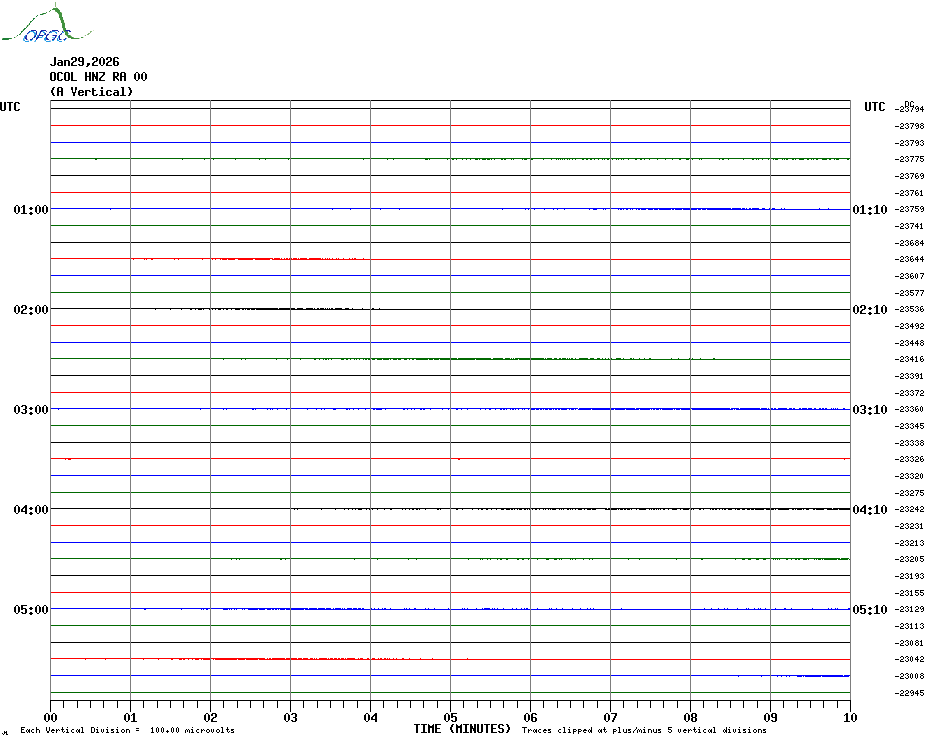The width and height of the screenshot is (930, 744).
Task: Select the 03:10 label on right axis
Action: [x=869, y=410]
